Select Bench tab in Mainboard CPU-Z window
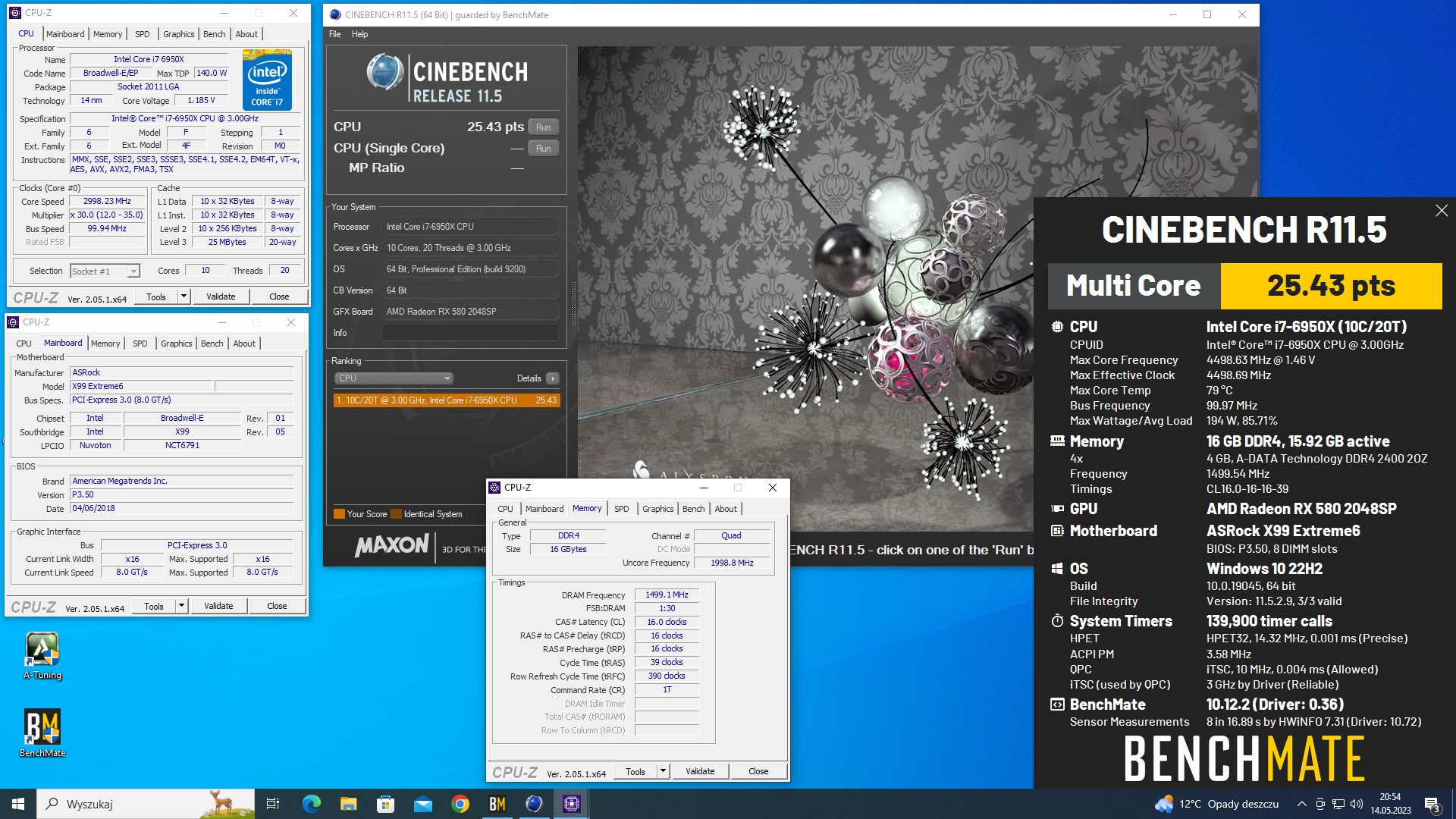1456x819 pixels. tap(212, 344)
